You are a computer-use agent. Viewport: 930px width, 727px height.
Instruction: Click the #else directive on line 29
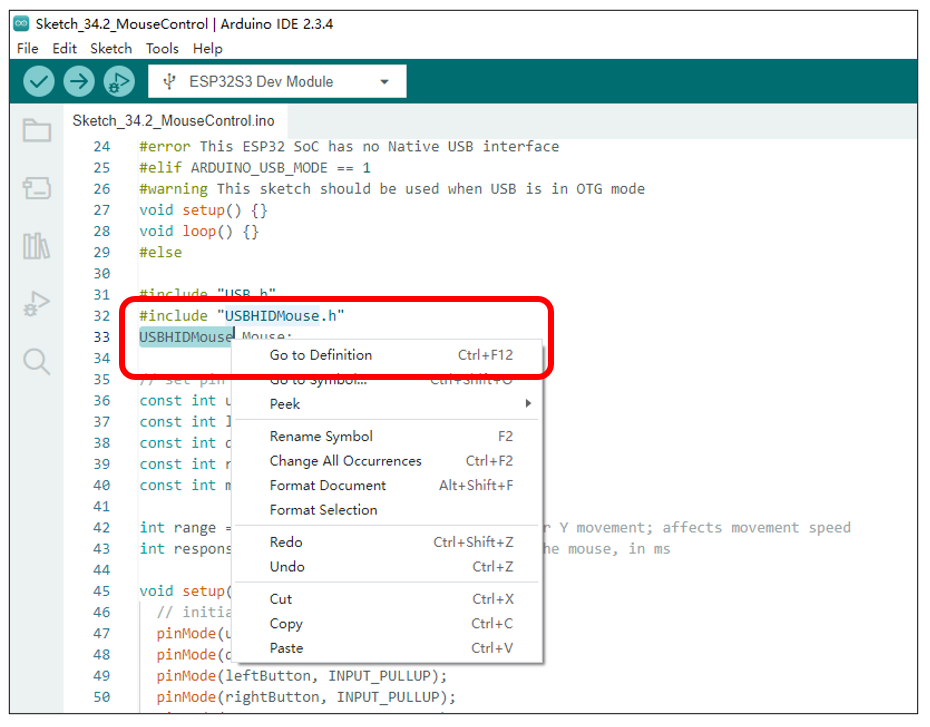[x=161, y=253]
